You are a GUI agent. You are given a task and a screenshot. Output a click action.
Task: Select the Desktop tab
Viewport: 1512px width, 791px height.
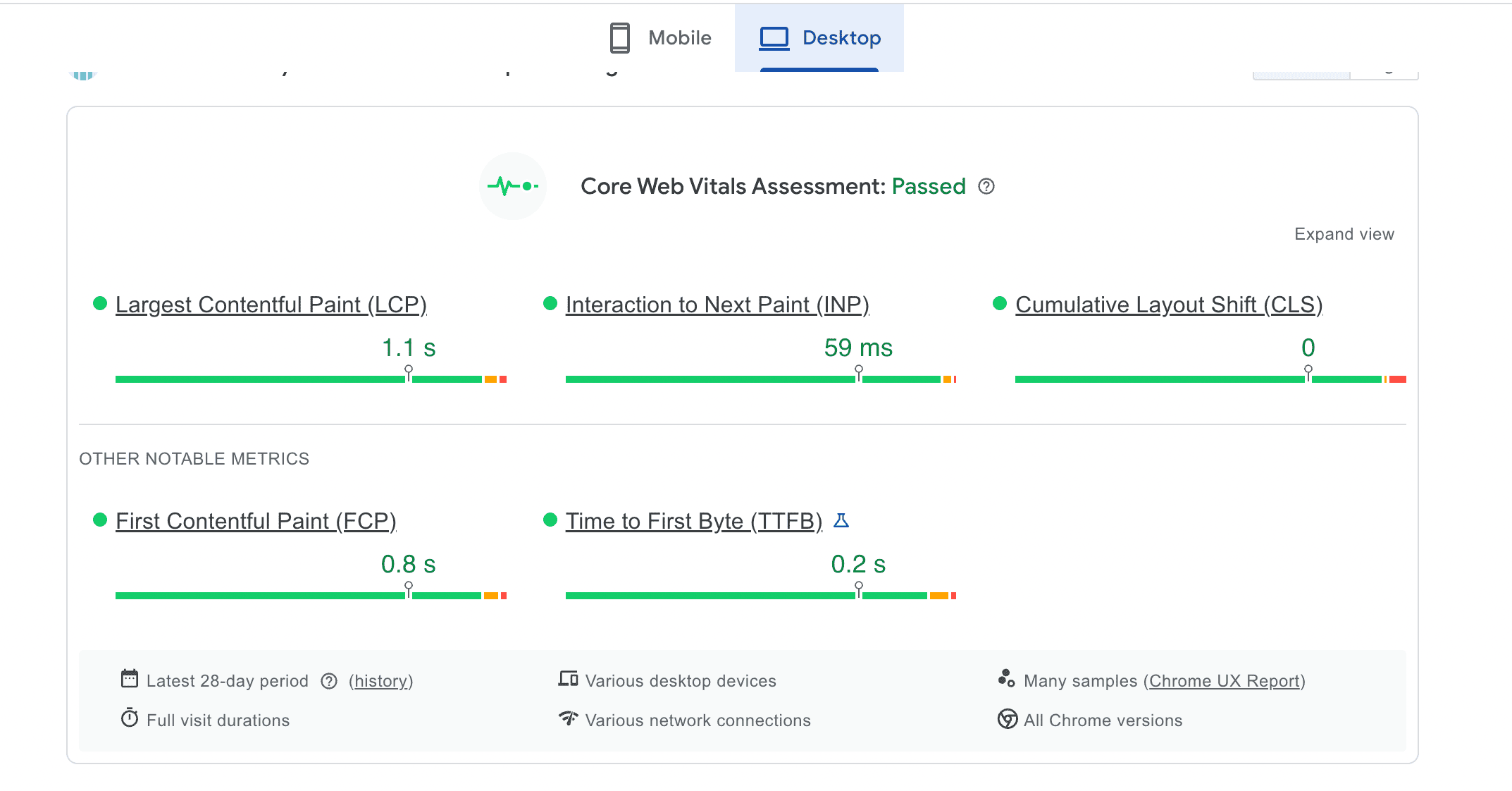click(819, 38)
